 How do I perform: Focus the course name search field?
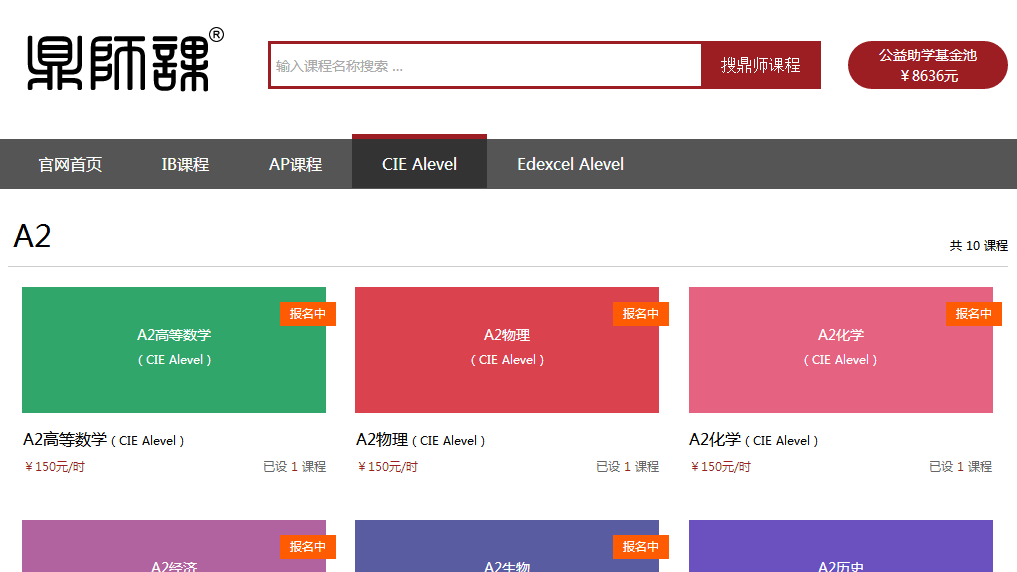point(485,66)
